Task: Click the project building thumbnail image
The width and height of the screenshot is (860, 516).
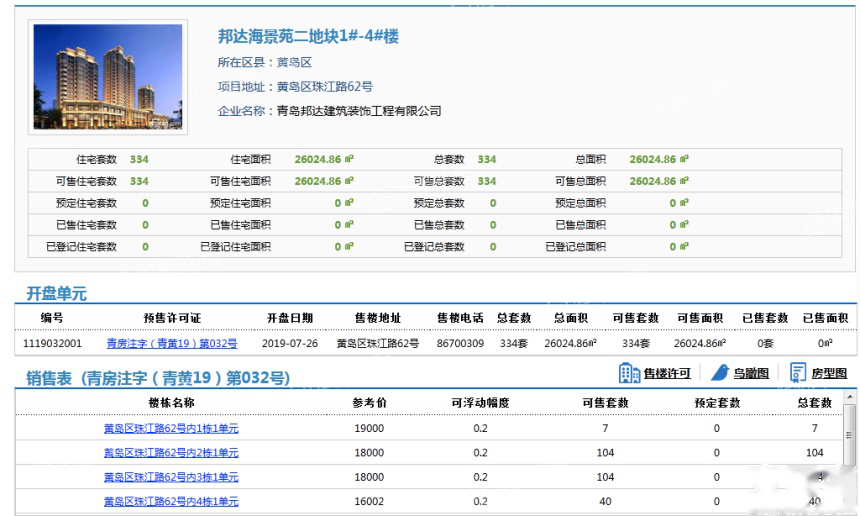Action: pyautogui.click(x=108, y=77)
